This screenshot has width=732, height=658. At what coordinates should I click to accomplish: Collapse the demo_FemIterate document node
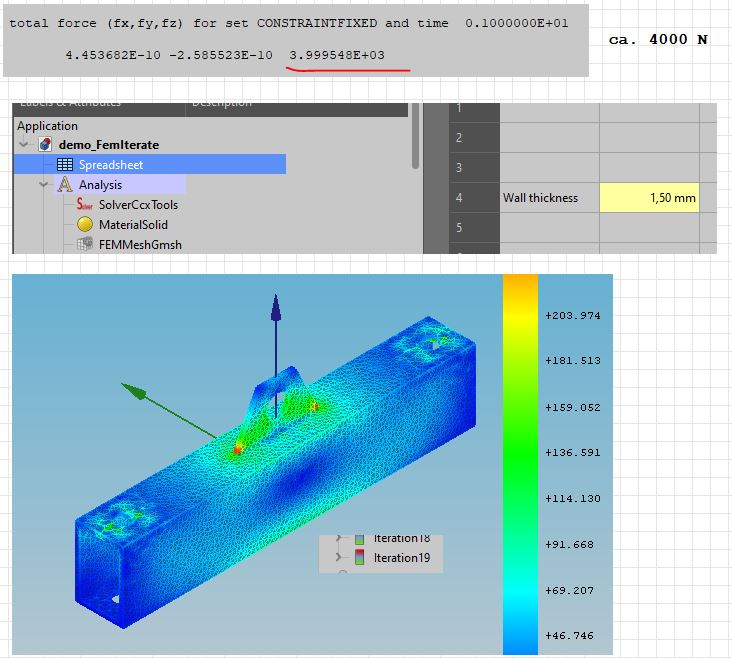[24, 145]
